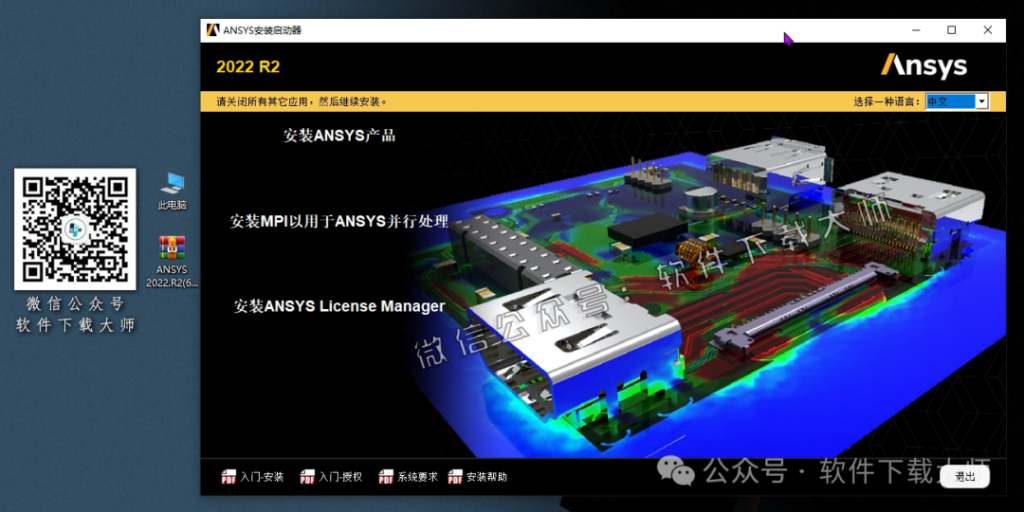Image resolution: width=1024 pixels, height=512 pixels.
Task: Click the 退出 button
Action: pos(965,477)
